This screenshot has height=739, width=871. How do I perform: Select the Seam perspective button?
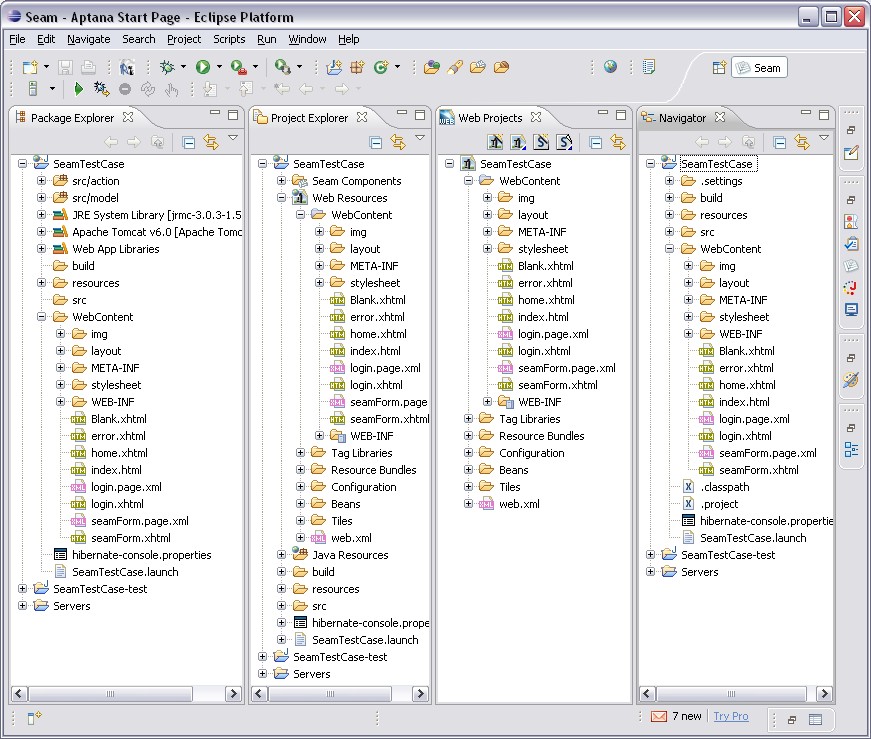click(x=759, y=68)
